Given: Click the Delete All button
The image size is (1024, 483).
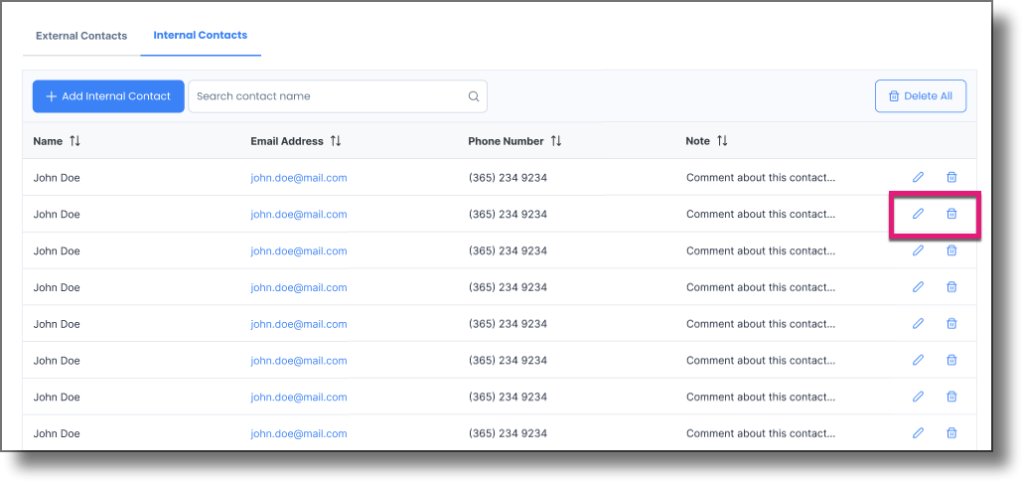Looking at the screenshot, I should pyautogui.click(x=921, y=97).
